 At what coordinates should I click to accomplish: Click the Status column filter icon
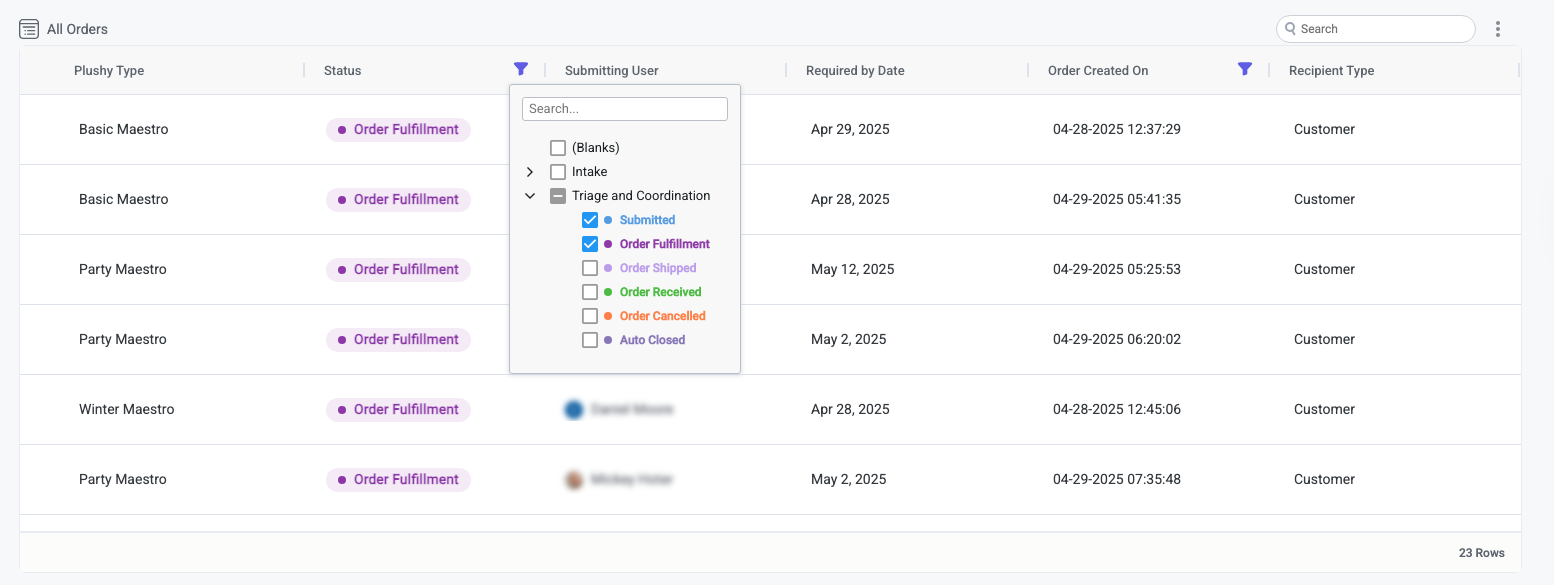(520, 69)
